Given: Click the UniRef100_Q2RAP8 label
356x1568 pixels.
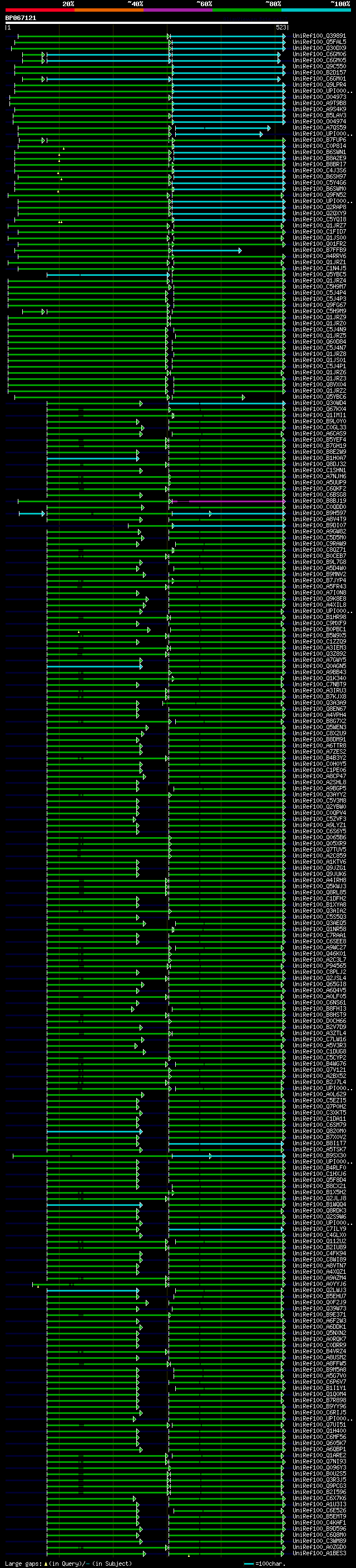Looking at the screenshot, I should coord(319,207).
